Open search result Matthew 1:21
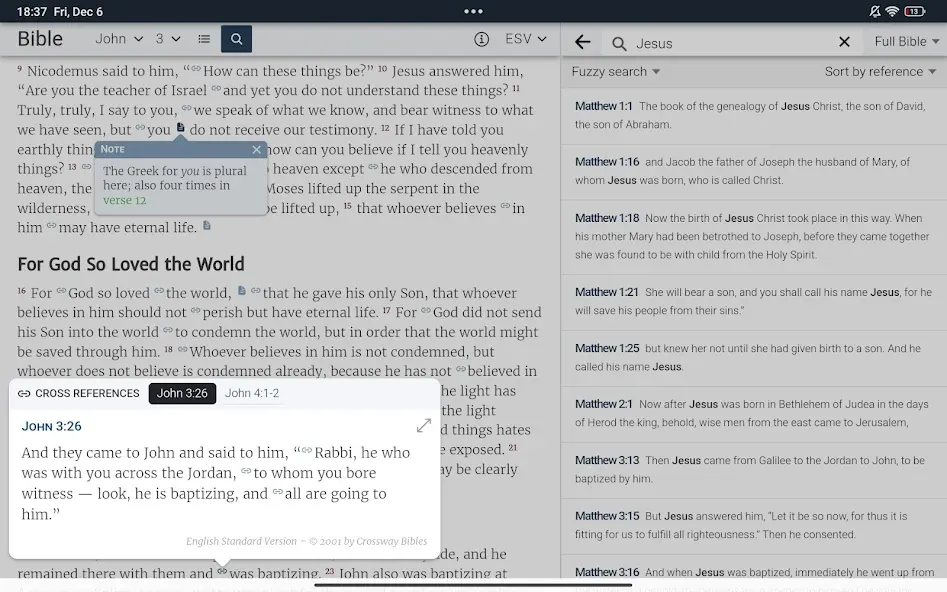The width and height of the screenshot is (947, 592). [754, 301]
